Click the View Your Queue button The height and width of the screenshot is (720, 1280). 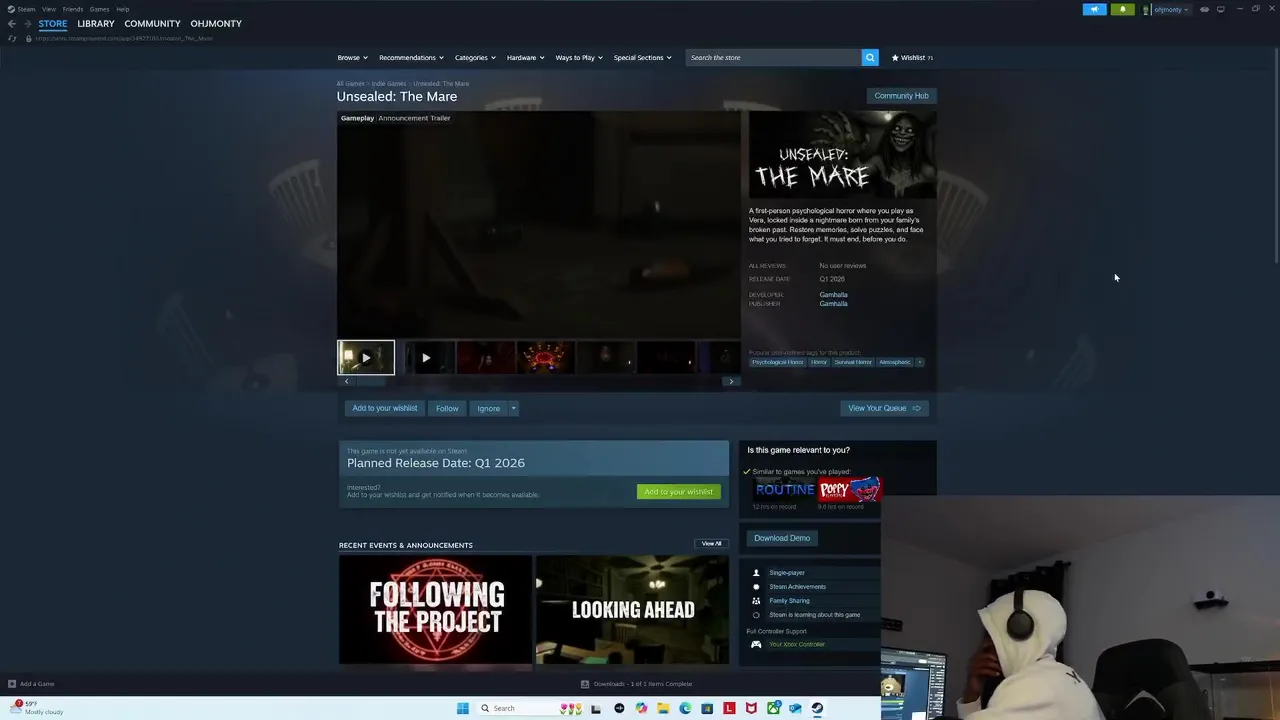pyautogui.click(x=884, y=408)
